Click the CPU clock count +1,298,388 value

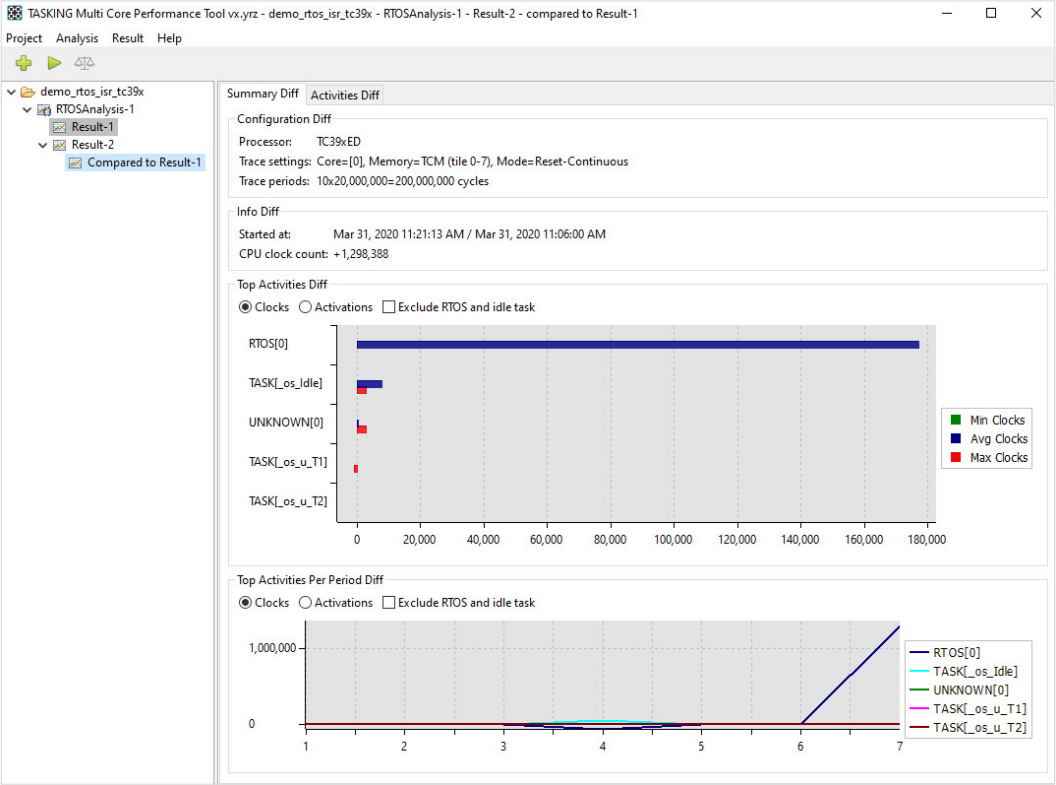[x=361, y=254]
